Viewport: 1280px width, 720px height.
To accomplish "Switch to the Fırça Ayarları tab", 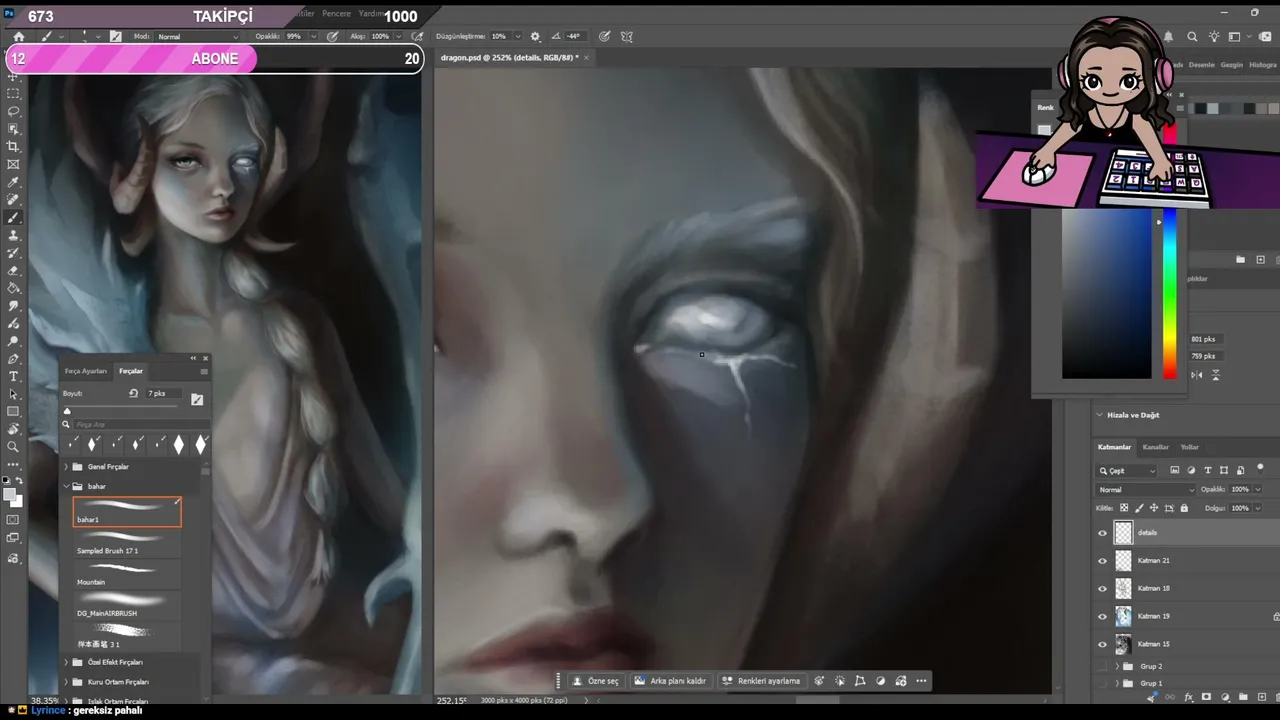I will tap(86, 371).
